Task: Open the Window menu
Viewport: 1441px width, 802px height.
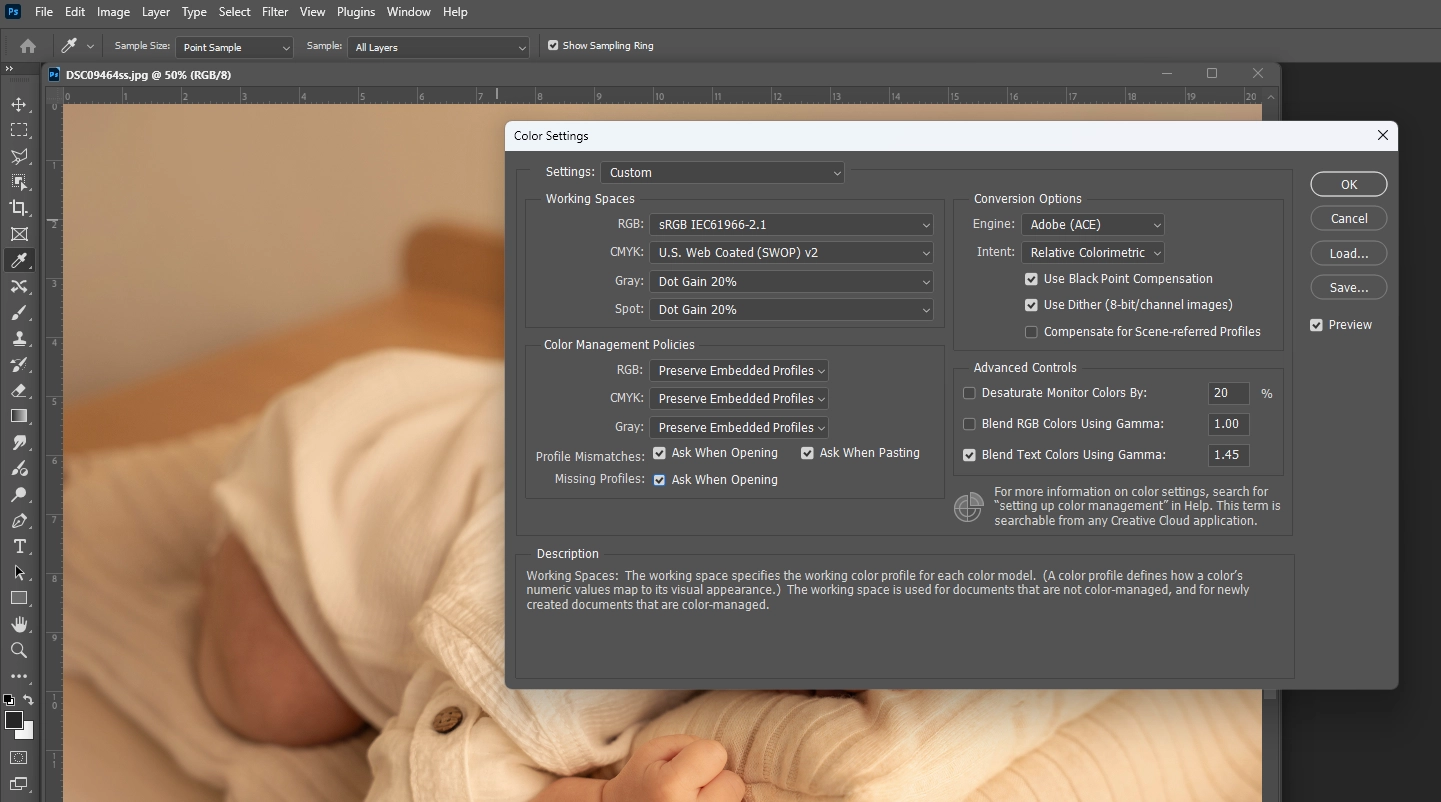Action: [x=408, y=12]
